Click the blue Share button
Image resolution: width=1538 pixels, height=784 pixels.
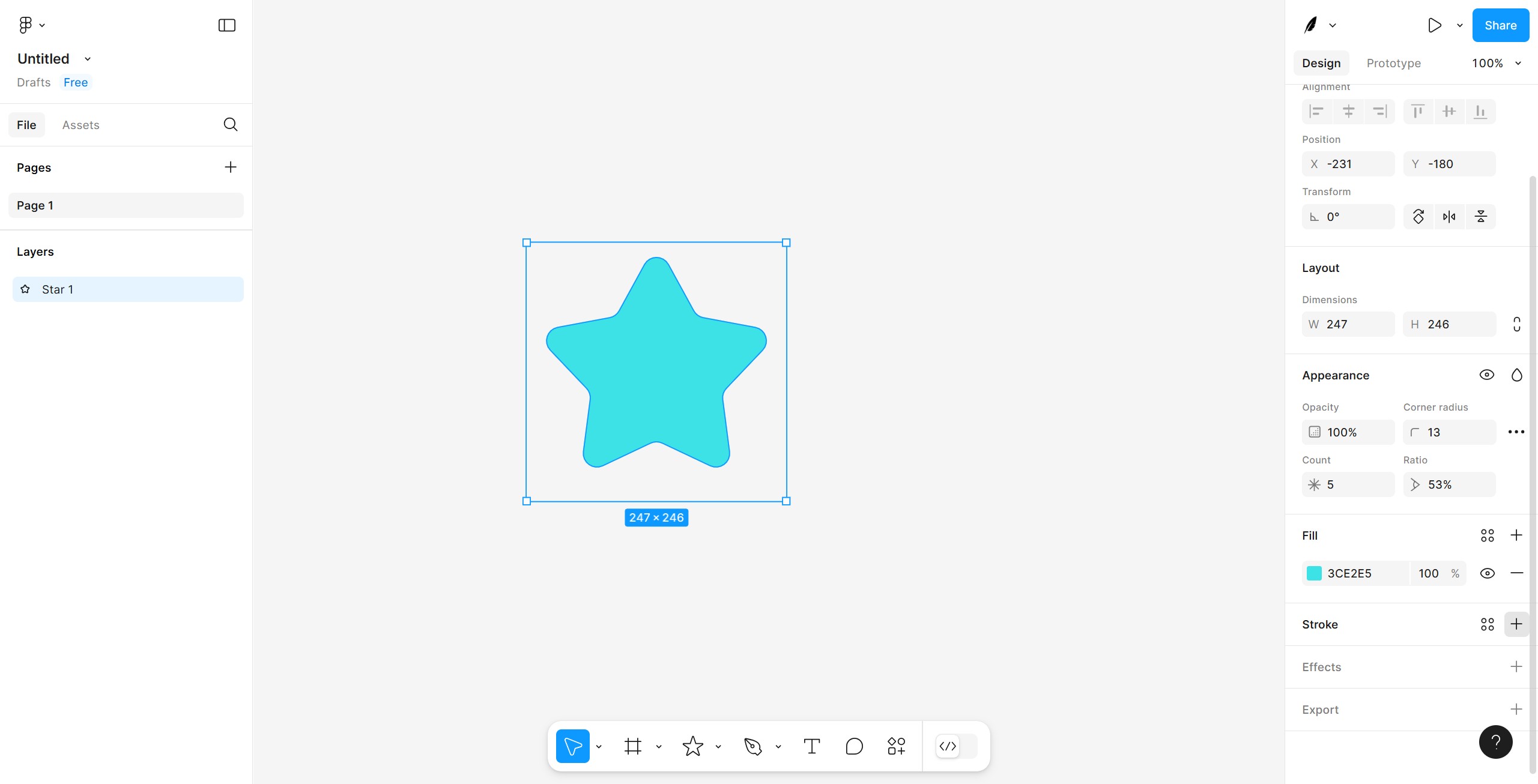coord(1500,25)
